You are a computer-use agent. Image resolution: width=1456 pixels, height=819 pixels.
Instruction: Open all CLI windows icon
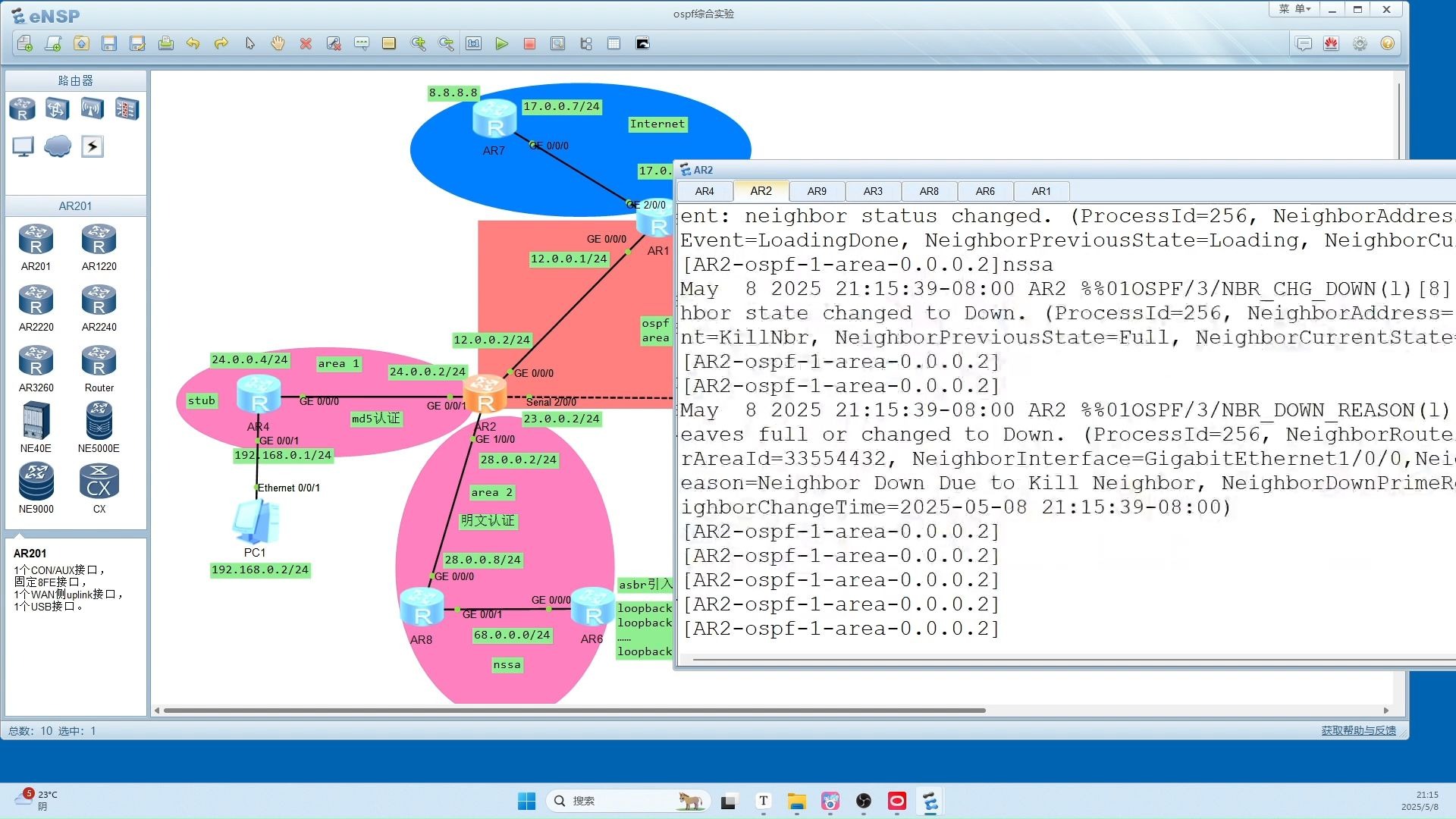click(x=642, y=44)
